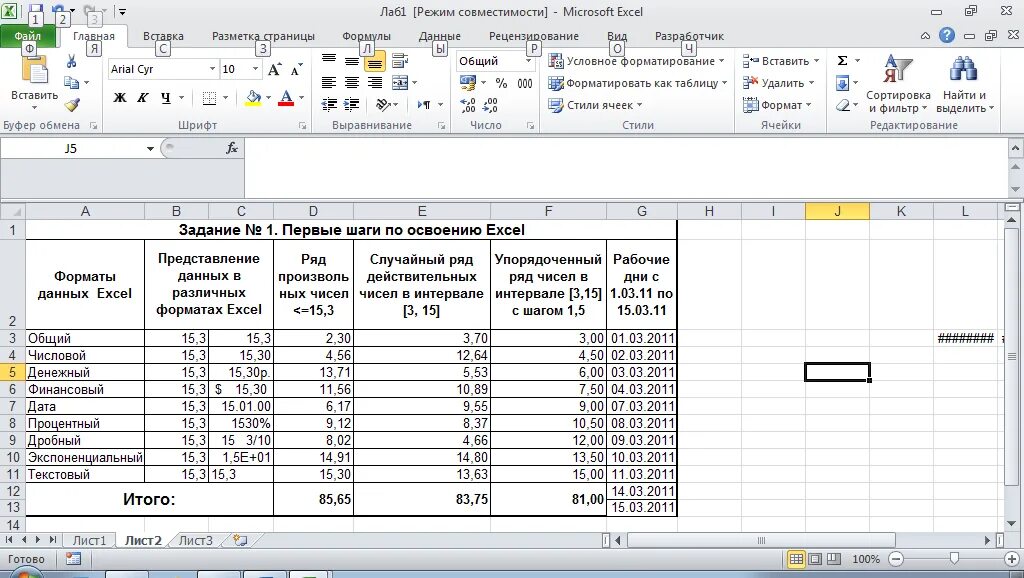Toggle bottom vertical alignment

pos(375,61)
